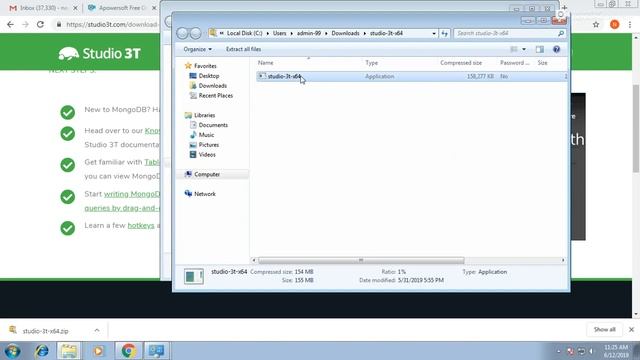Close the Gmail Inbox tab
640x360 pixels.
click(75, 8)
